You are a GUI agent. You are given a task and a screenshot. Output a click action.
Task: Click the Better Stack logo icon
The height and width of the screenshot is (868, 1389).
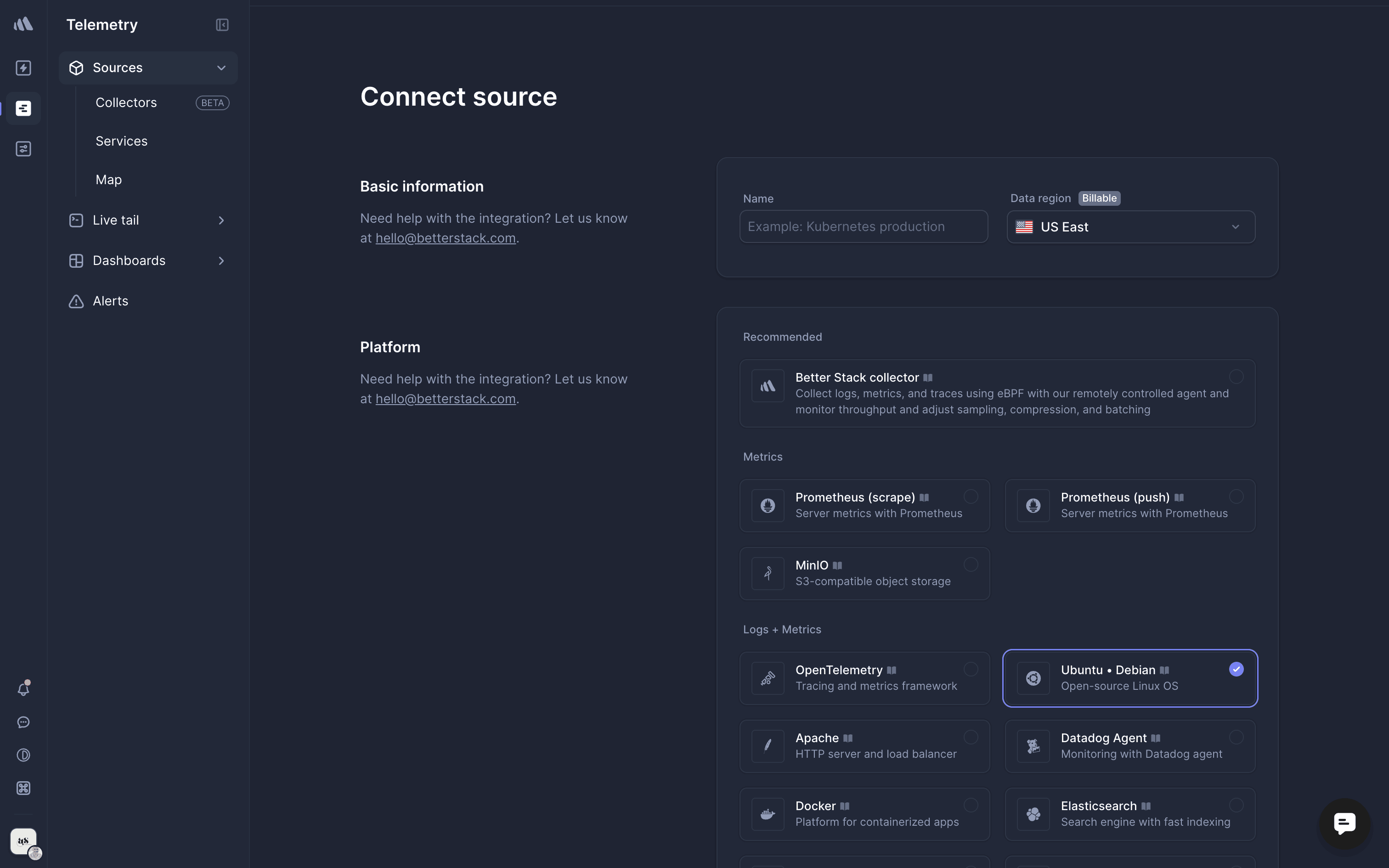(x=23, y=24)
